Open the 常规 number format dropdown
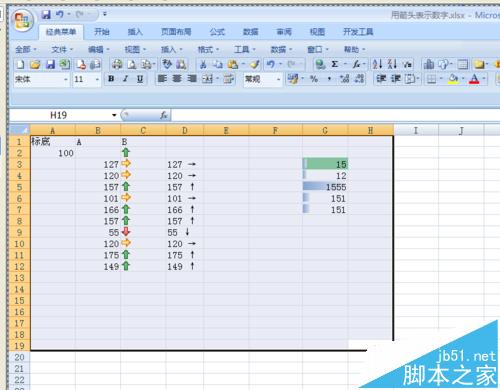 278,79
